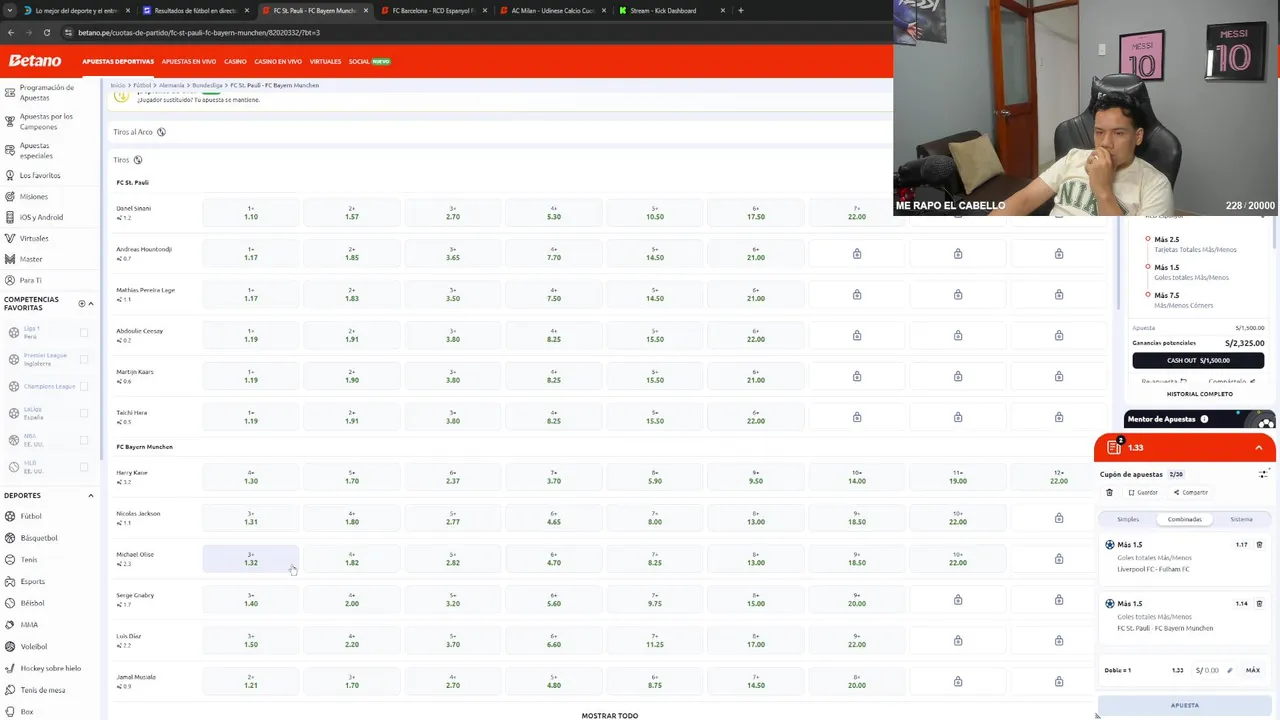
Task: Click the iOS y Android phone icon
Action: pyautogui.click(x=9, y=217)
